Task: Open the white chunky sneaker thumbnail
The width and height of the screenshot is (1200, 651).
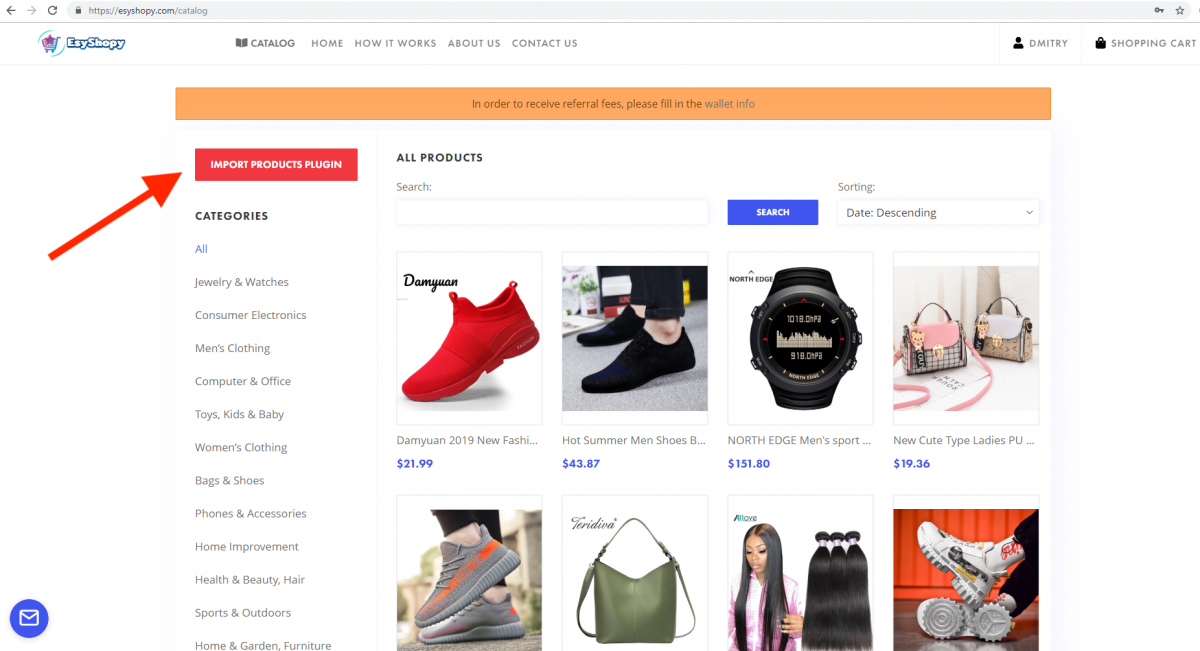Action: (966, 573)
